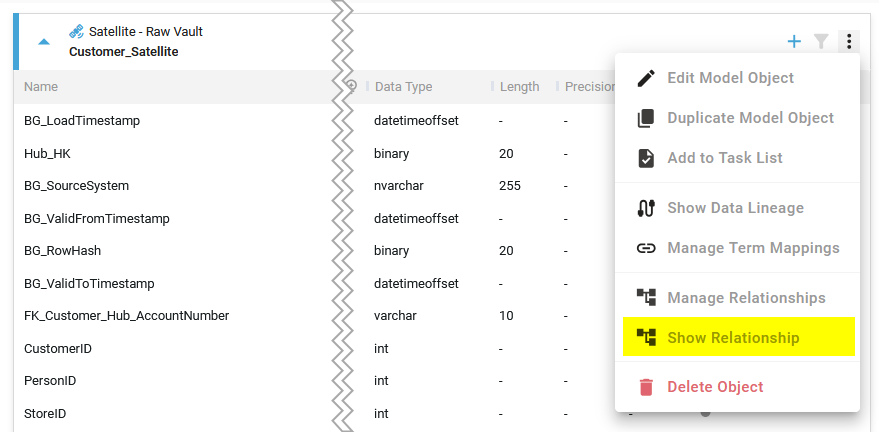879x432 pixels.
Task: Click the link icon for Manage Term Mappings
Action: click(x=646, y=248)
